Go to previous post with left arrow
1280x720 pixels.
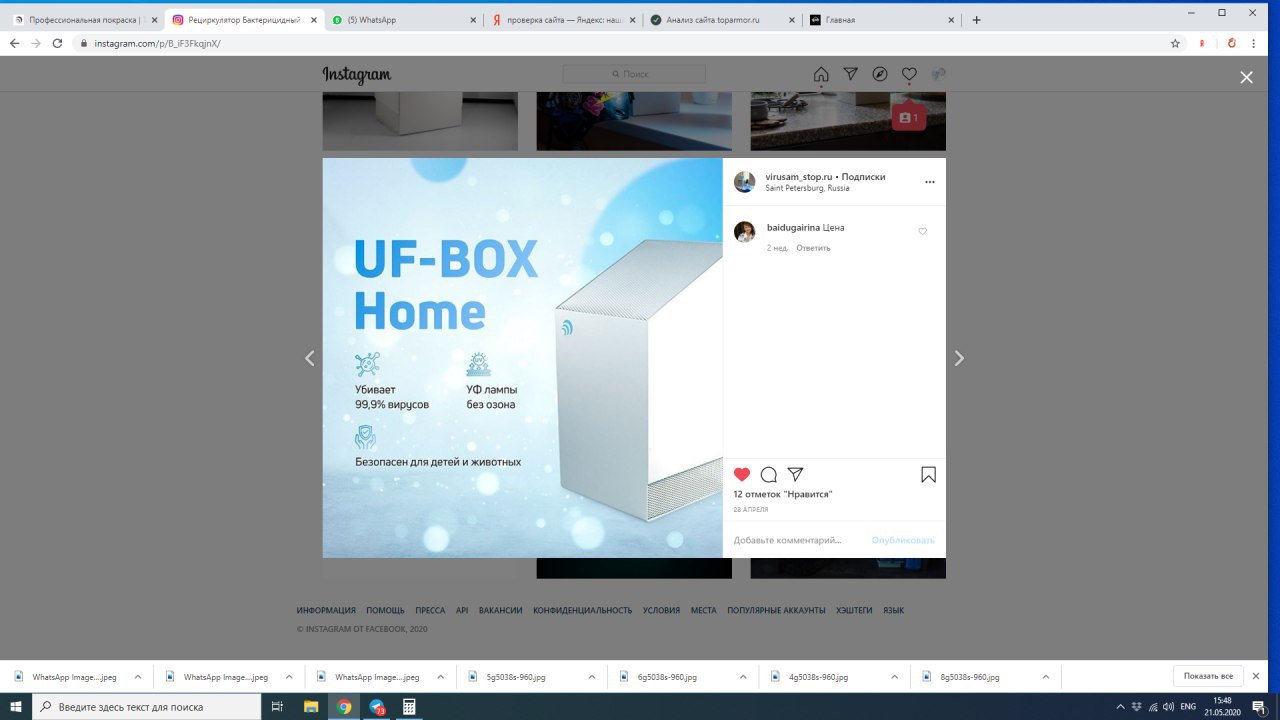tap(309, 358)
